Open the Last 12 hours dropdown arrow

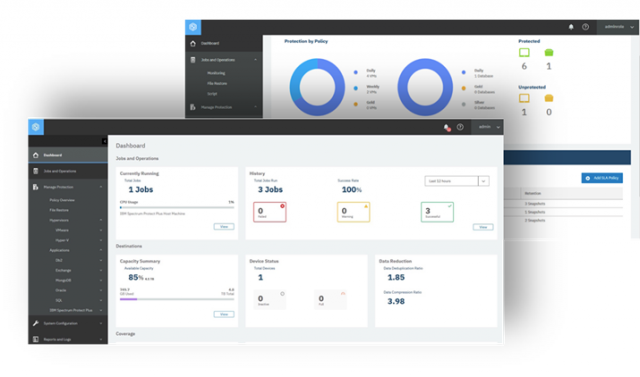point(484,181)
